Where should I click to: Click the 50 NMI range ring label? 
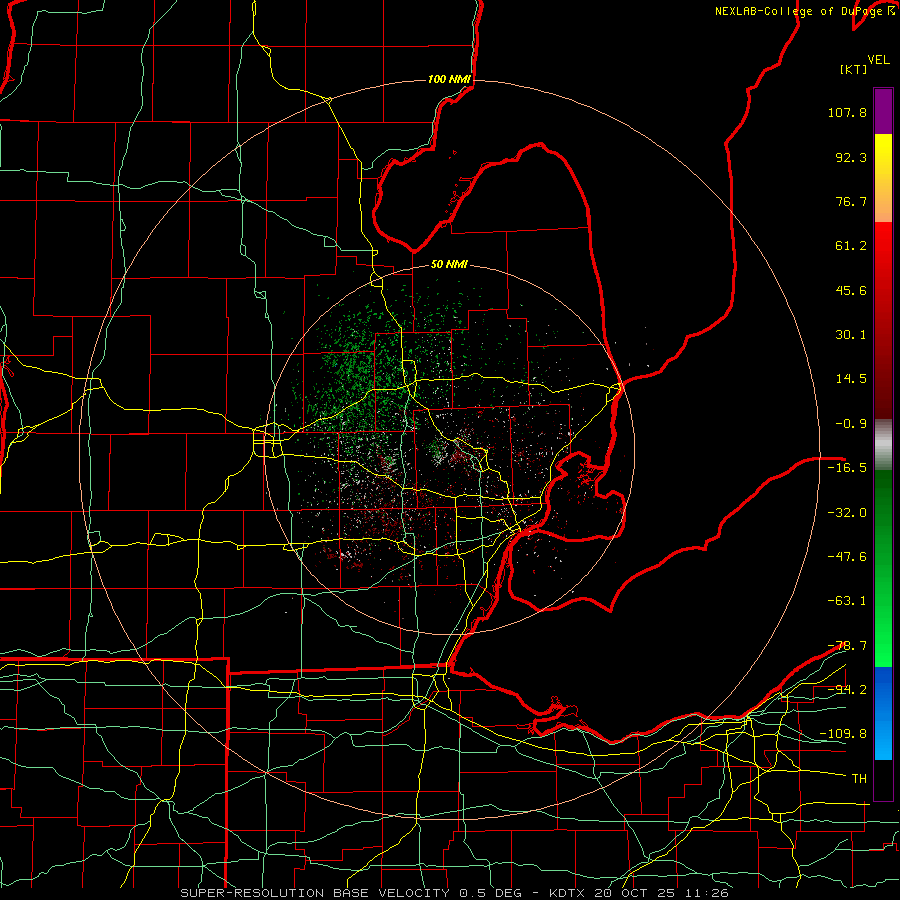[x=449, y=264]
